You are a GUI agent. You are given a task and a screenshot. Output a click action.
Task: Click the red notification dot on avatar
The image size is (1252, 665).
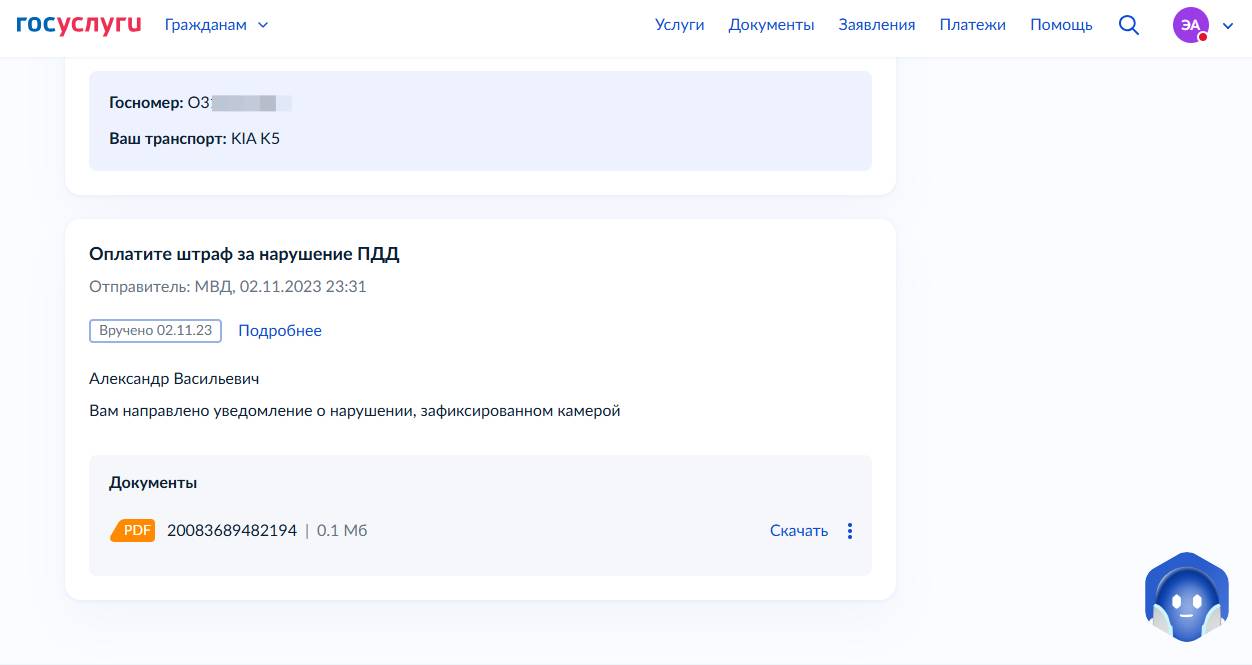pyautogui.click(x=1203, y=37)
